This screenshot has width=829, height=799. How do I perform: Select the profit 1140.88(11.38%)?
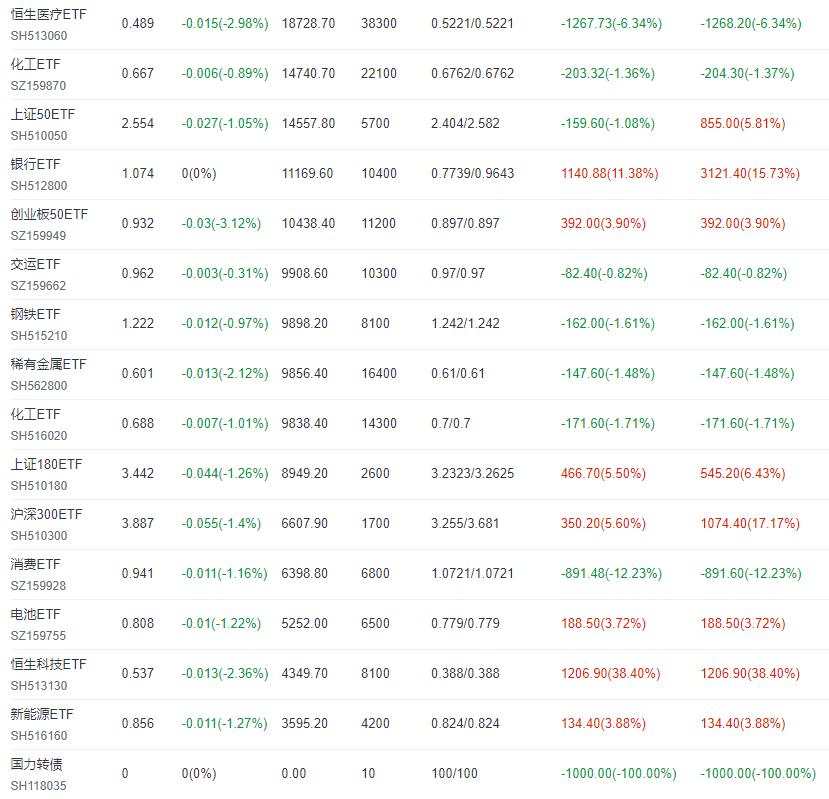pyautogui.click(x=610, y=173)
